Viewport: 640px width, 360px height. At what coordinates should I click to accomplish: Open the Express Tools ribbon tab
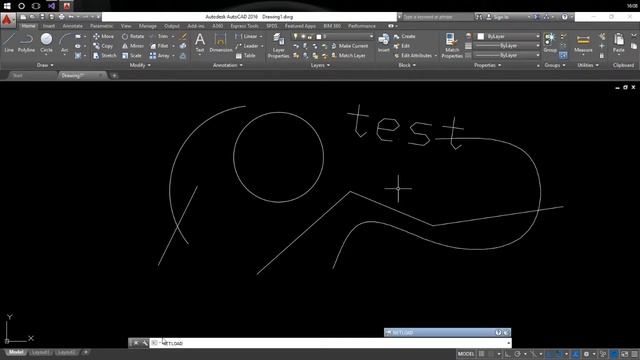tap(244, 26)
